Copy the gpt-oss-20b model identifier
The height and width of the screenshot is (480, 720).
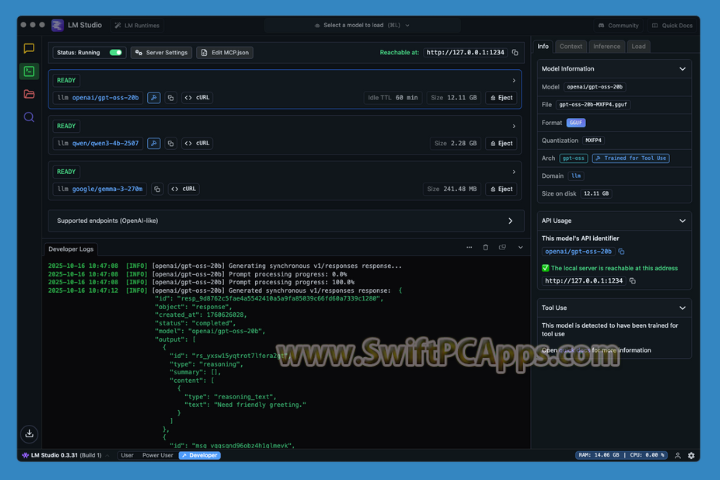pyautogui.click(x=171, y=97)
